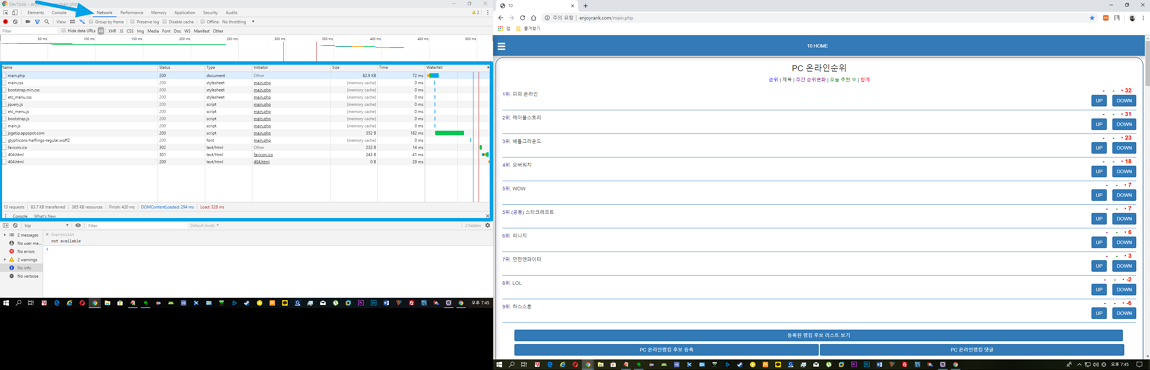Click the console Filter input field
The width and height of the screenshot is (1150, 370).
pos(136,225)
